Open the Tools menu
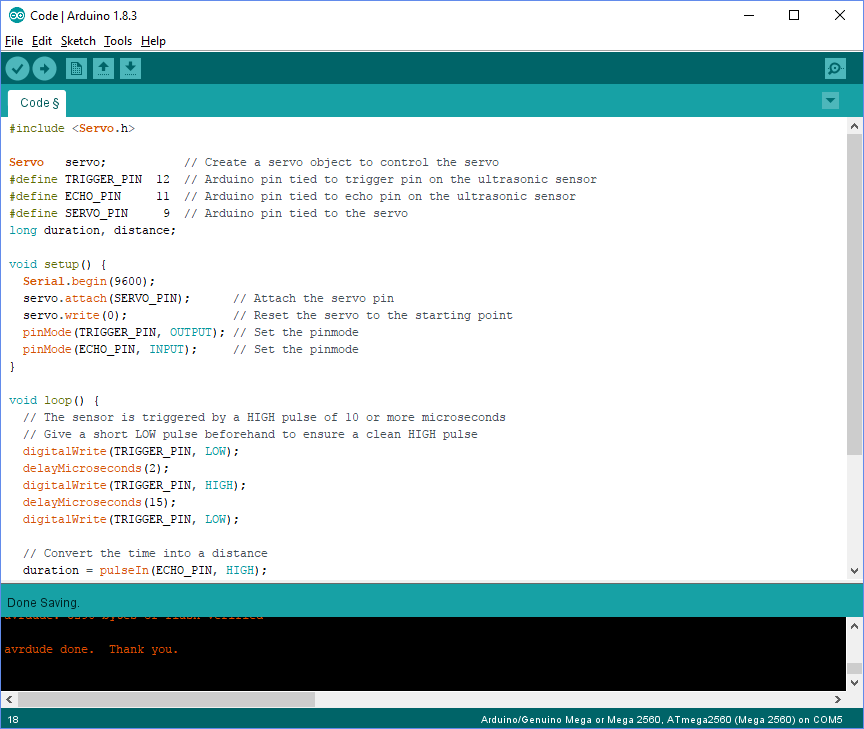Screen dimensions: 864x729 [x=118, y=41]
